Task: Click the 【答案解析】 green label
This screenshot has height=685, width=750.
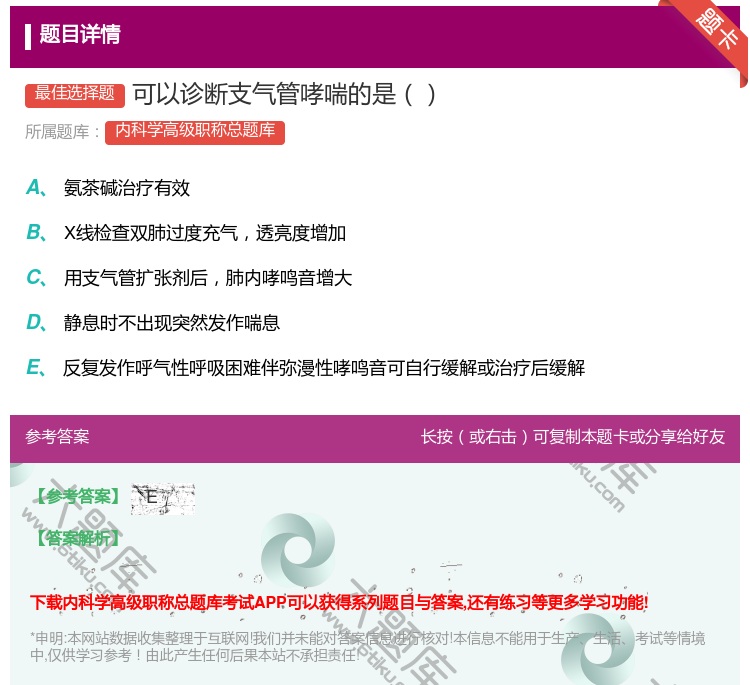Action: click(78, 538)
